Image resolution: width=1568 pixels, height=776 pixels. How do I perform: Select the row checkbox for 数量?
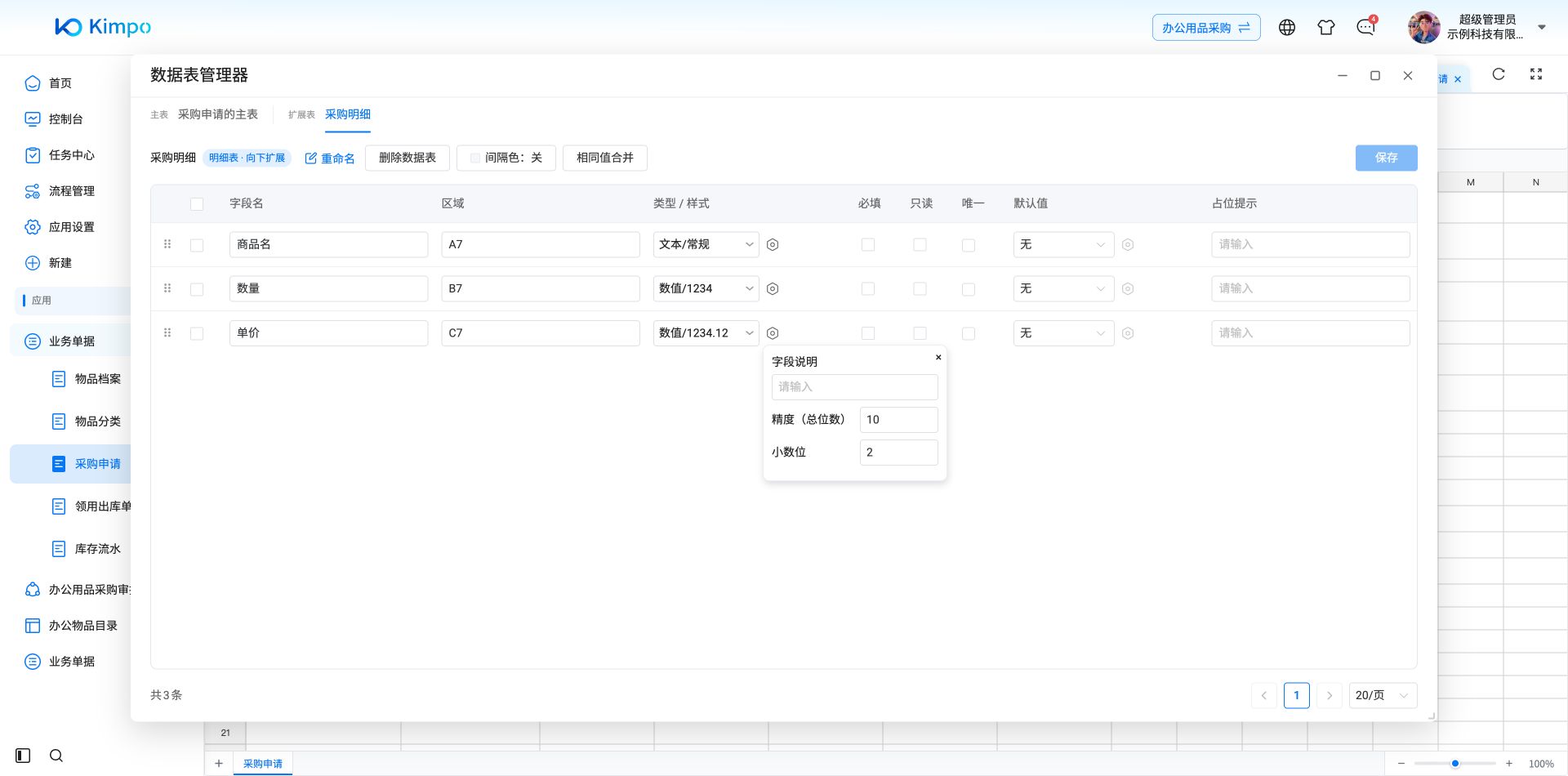(x=197, y=289)
